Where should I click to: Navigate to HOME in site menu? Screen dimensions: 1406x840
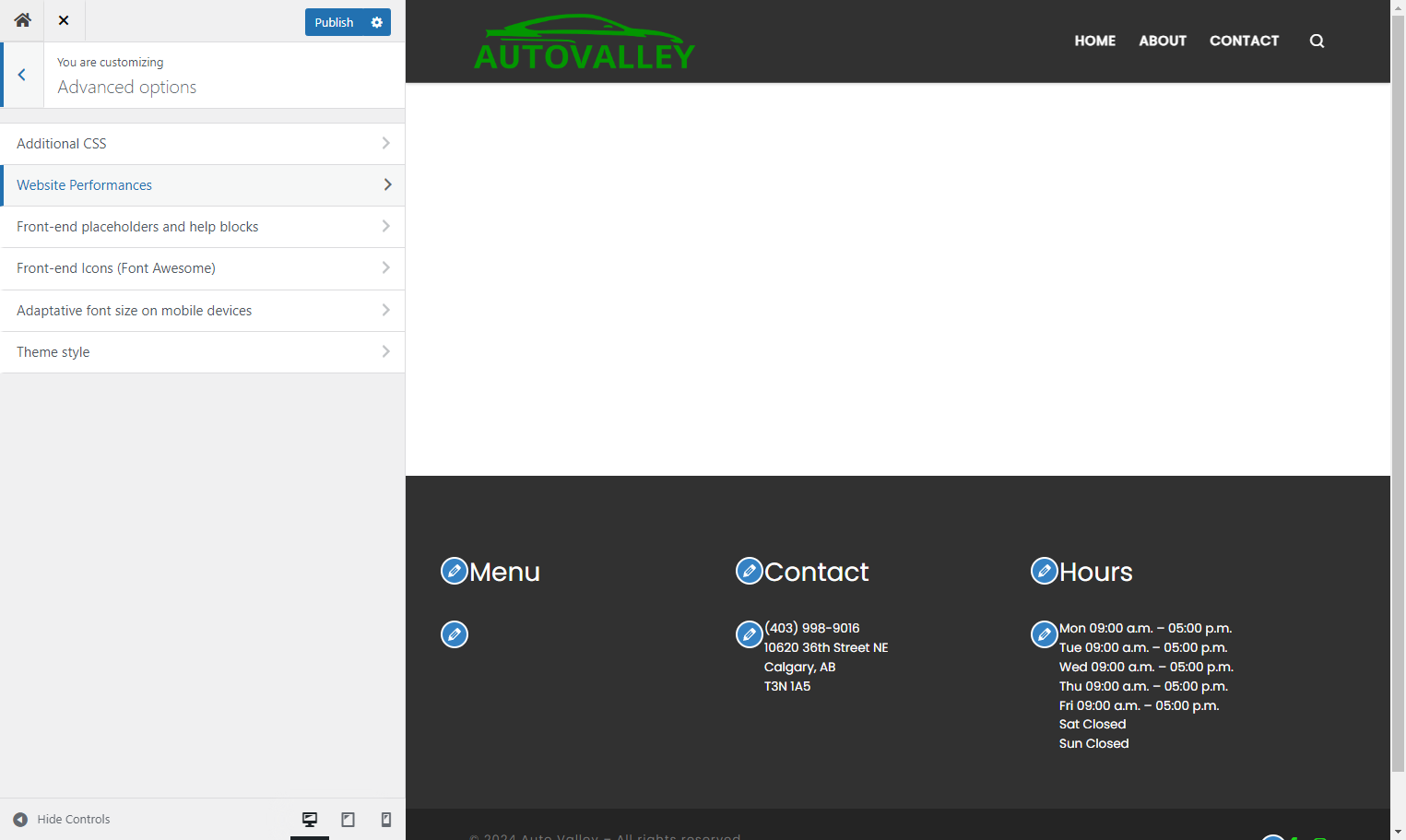pyautogui.click(x=1094, y=41)
